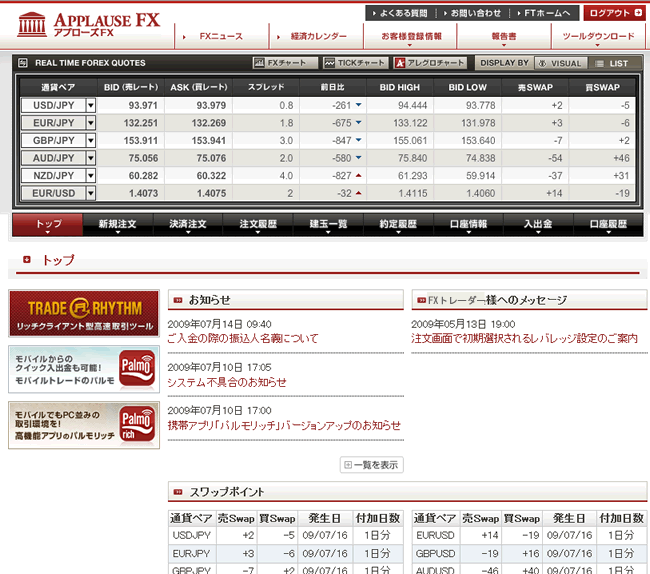Click the Palmo rich app icon banner
Viewport: 650px width, 574px height.
pyautogui.click(x=84, y=425)
